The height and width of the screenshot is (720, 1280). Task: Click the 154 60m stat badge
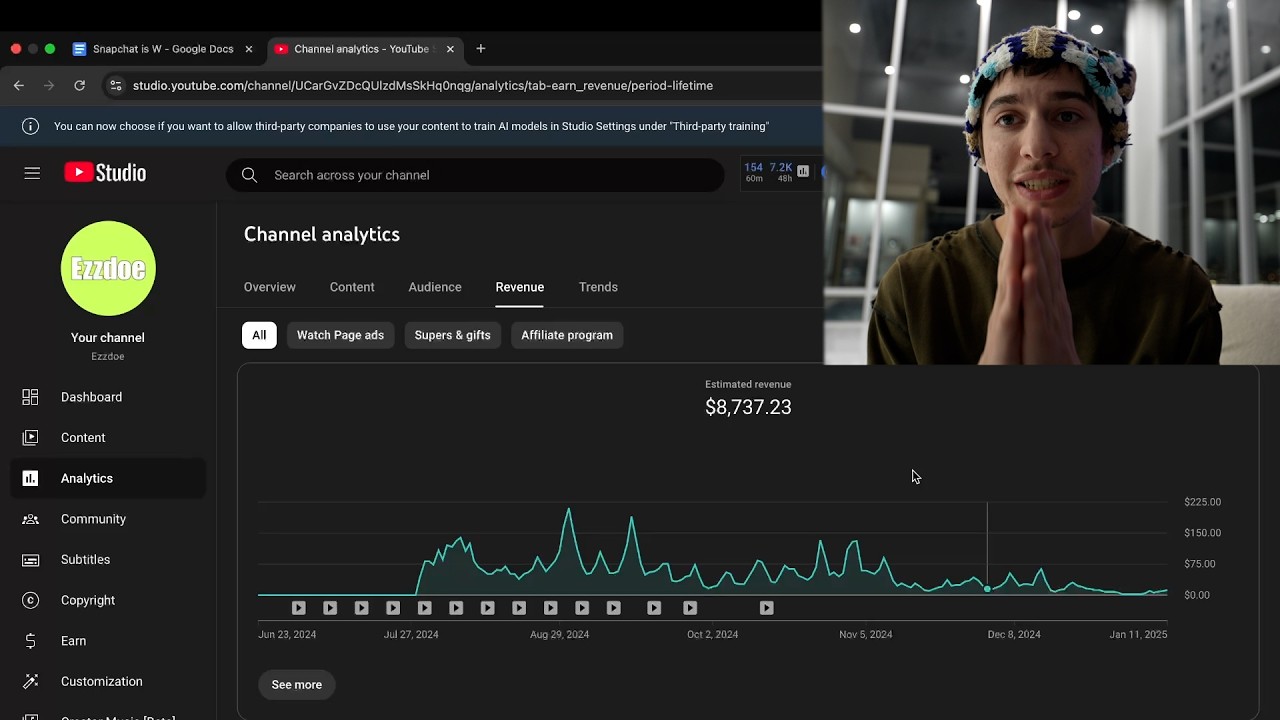coord(754,172)
